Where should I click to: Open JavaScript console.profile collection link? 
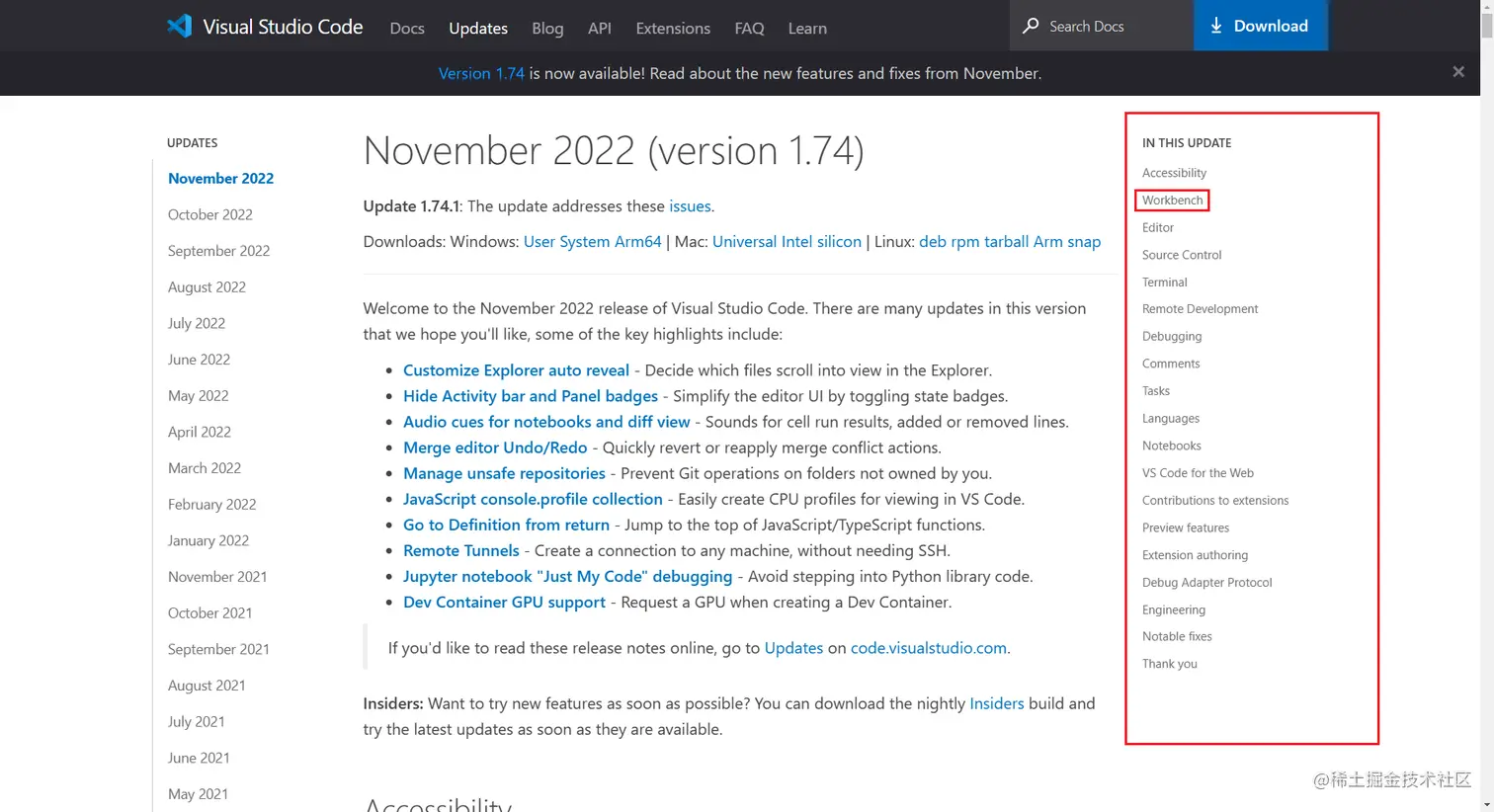533,499
